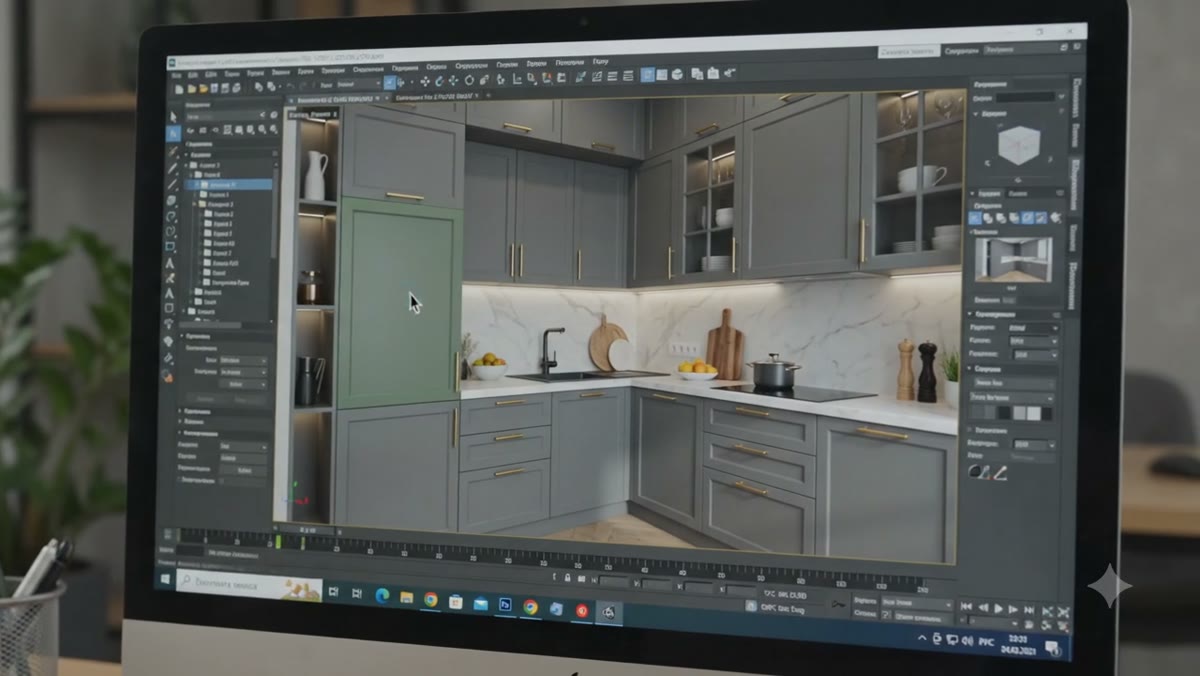The width and height of the screenshot is (1200, 676).
Task: Open the red circular app in the taskbar
Action: point(582,610)
